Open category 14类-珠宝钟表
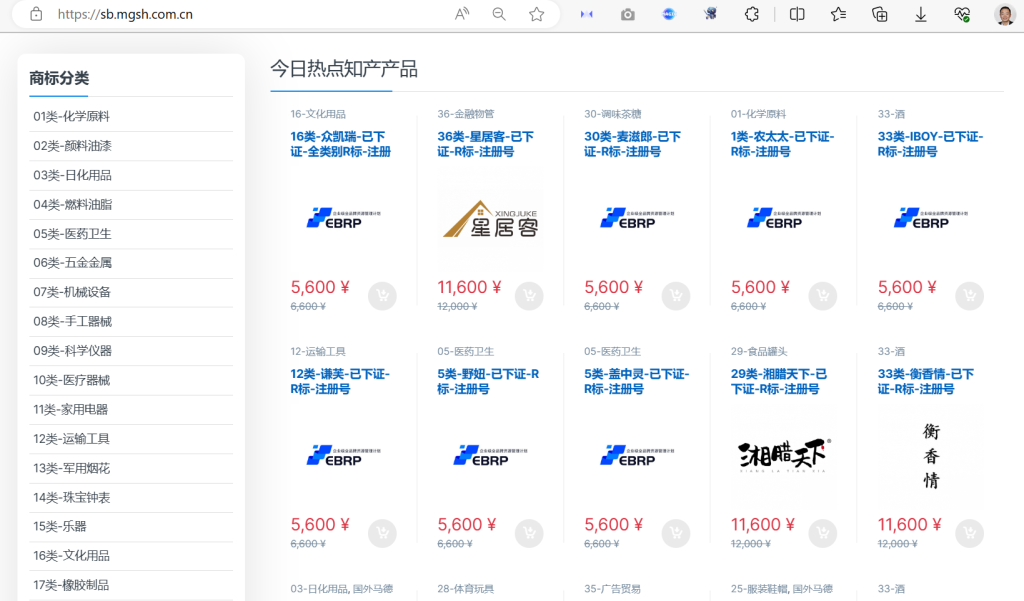This screenshot has width=1024, height=601. (71, 497)
